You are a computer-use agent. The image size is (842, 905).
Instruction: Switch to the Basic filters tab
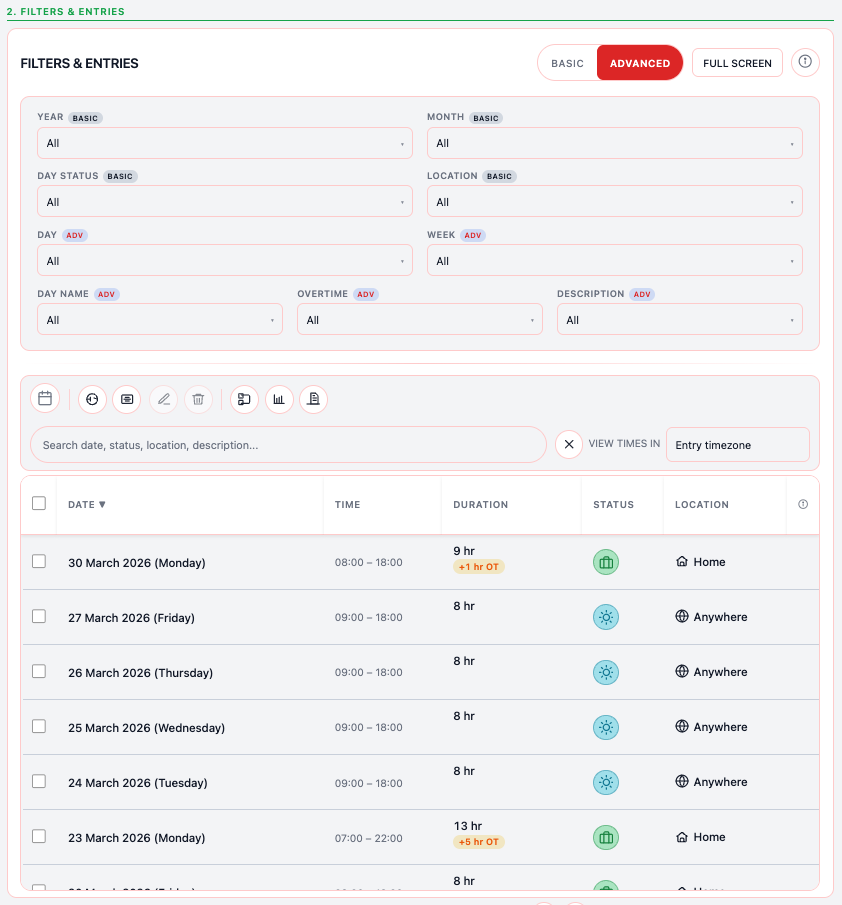pos(567,63)
